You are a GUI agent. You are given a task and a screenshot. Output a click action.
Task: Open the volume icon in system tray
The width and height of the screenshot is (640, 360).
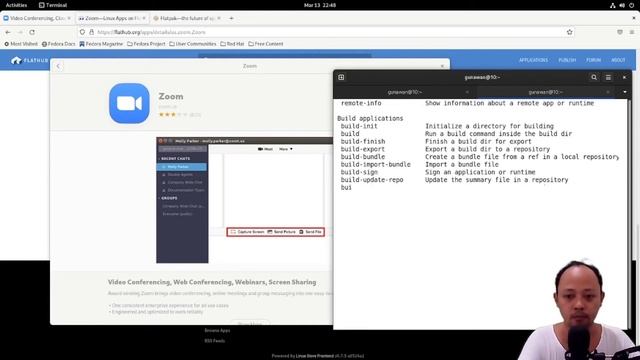pyautogui.click(x=622, y=5)
